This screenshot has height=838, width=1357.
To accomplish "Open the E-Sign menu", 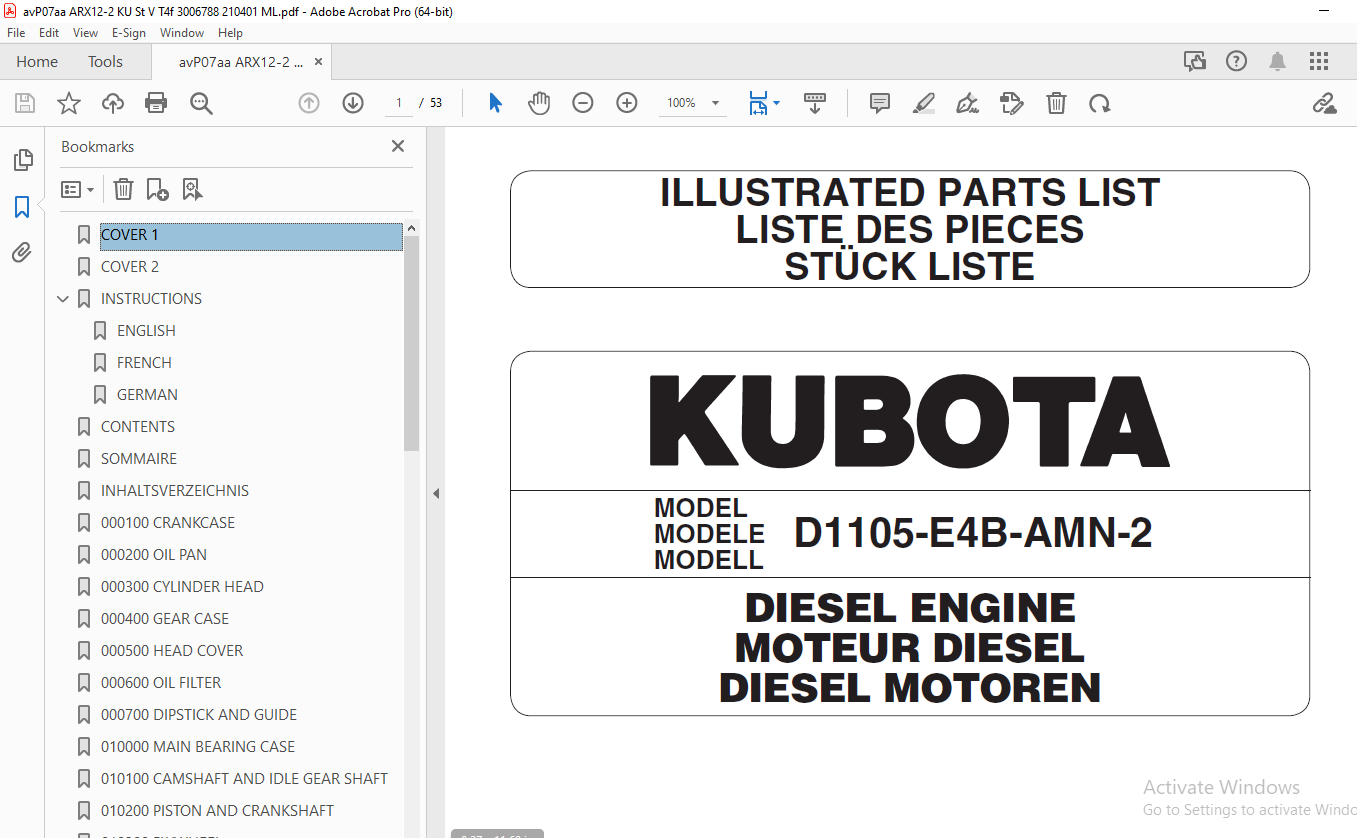I will point(129,33).
